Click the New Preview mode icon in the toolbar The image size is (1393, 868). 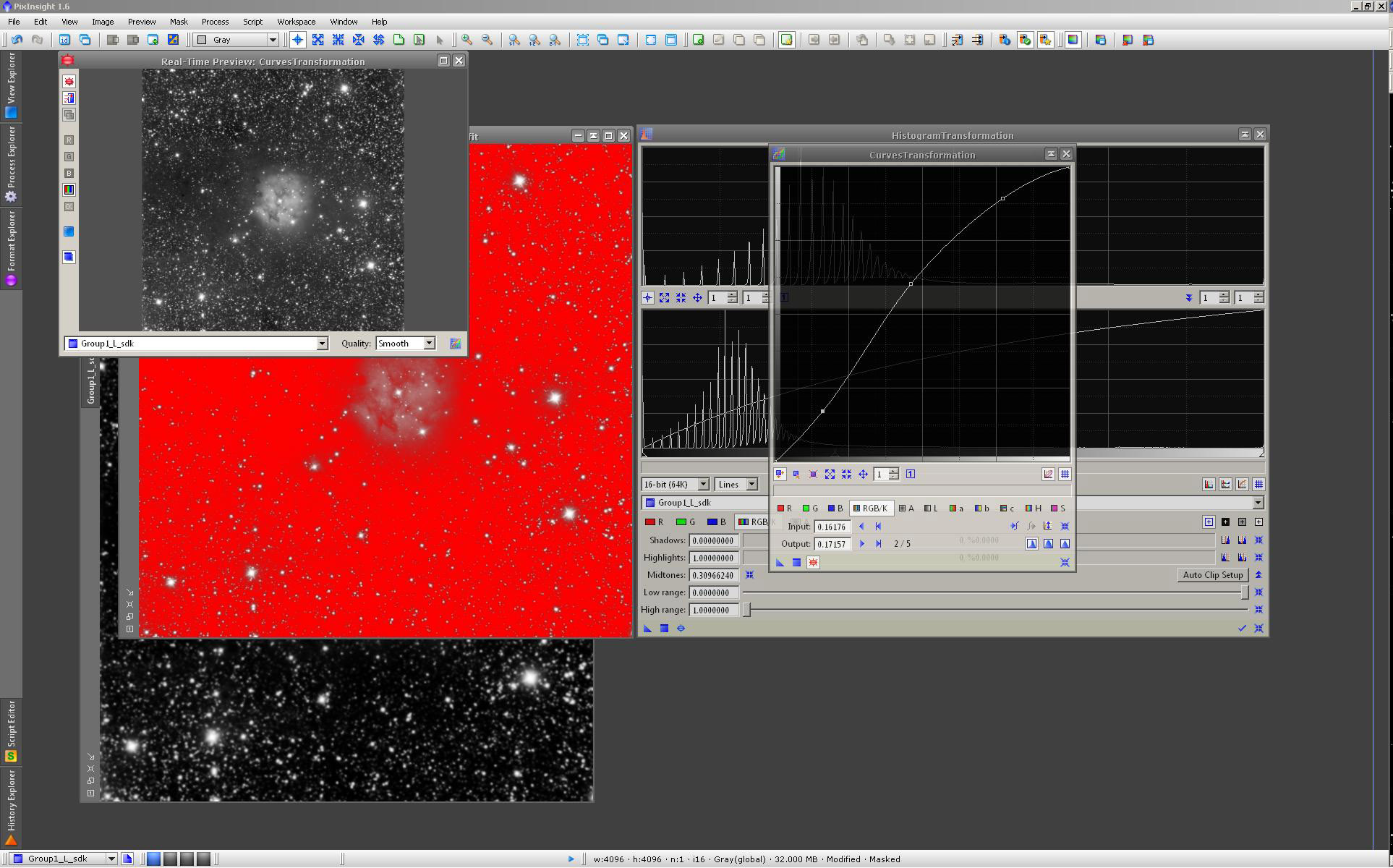click(399, 40)
